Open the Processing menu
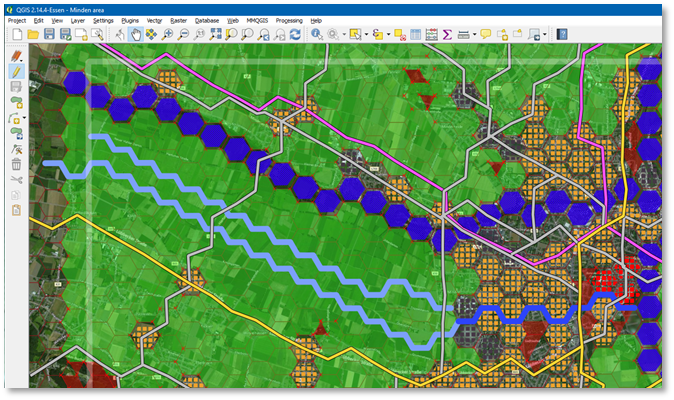Viewport: 674px width, 400px height. pyautogui.click(x=289, y=20)
